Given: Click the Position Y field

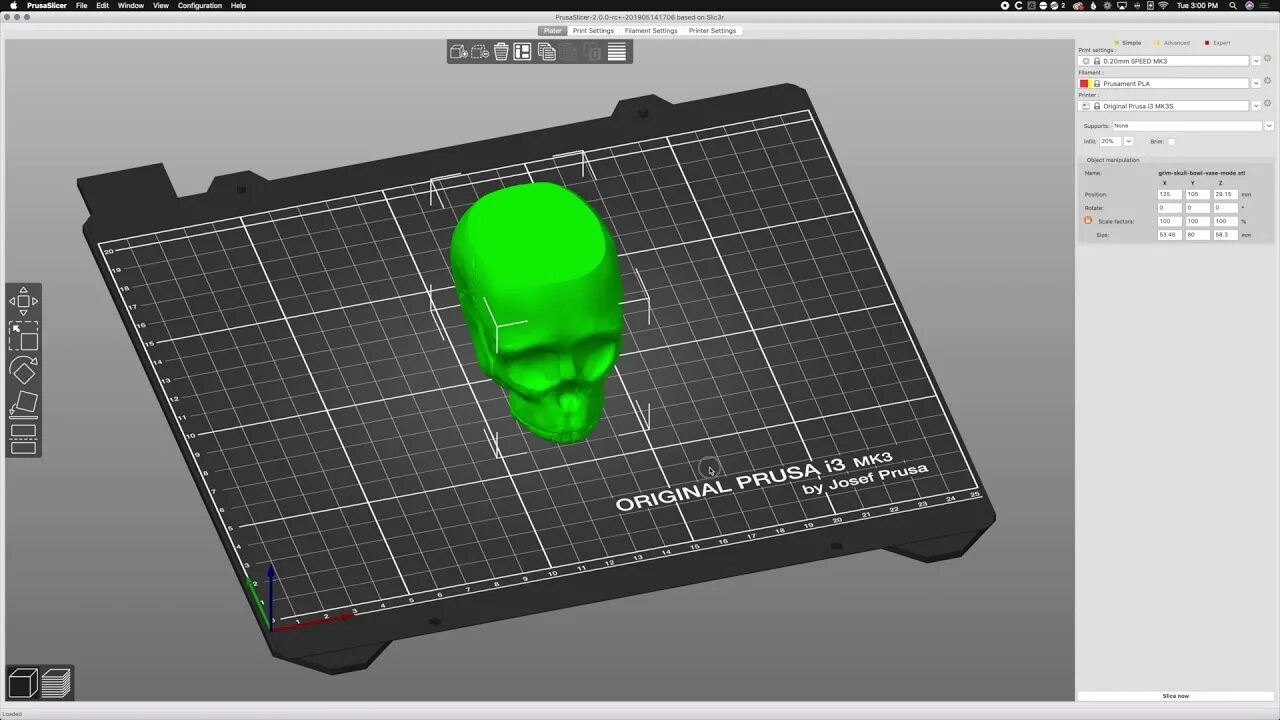Looking at the screenshot, I should click(x=1196, y=194).
